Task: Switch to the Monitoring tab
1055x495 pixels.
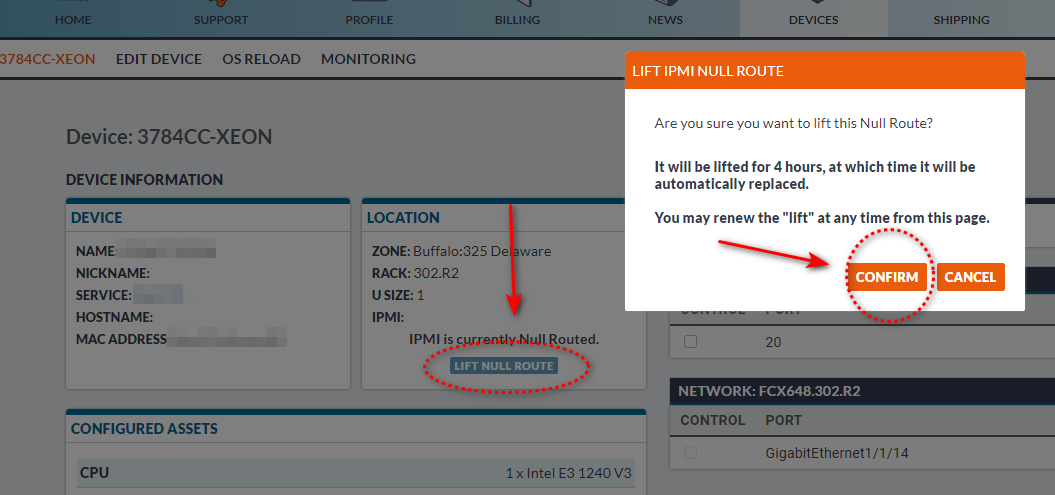Action: [368, 59]
